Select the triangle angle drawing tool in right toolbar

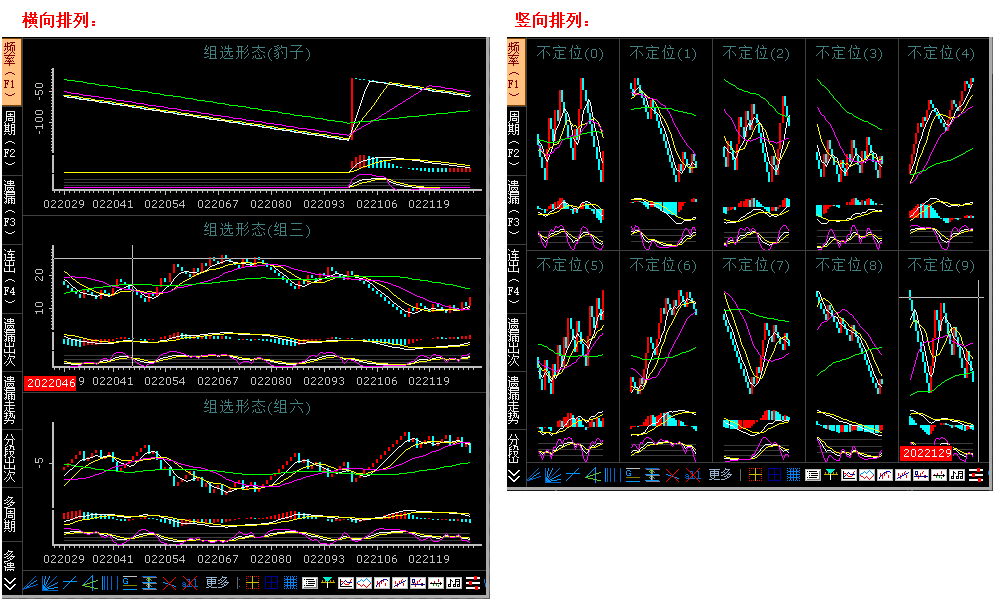coord(592,475)
